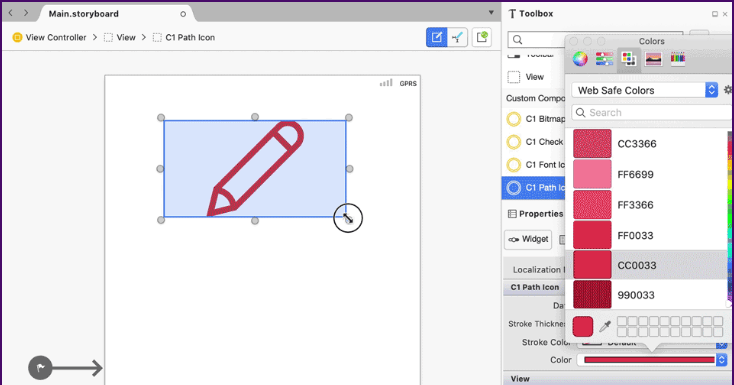The image size is (734, 385).
Task: Switch to the Widget properties tab
Action: tap(528, 239)
